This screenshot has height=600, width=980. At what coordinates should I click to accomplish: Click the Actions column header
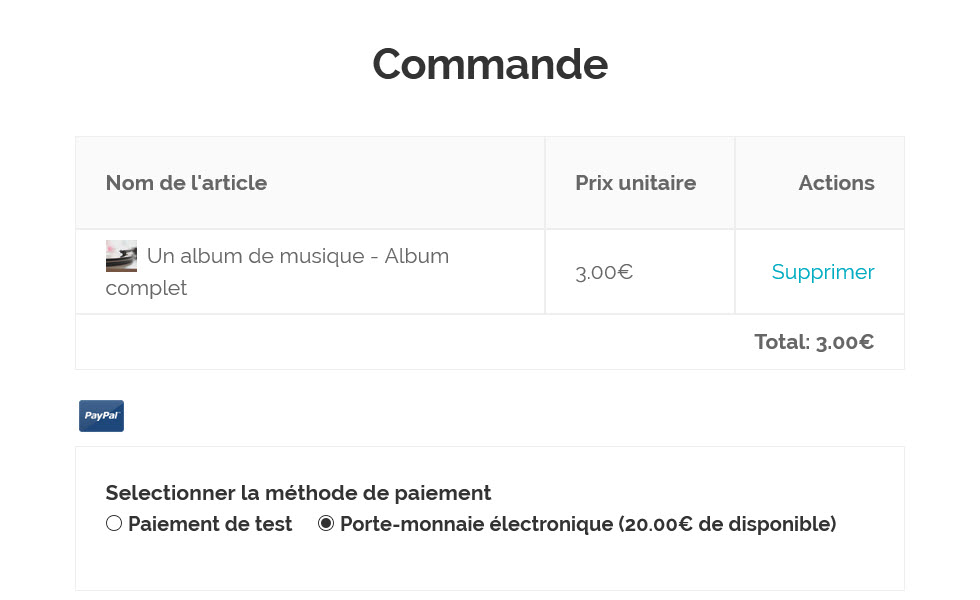click(x=836, y=183)
